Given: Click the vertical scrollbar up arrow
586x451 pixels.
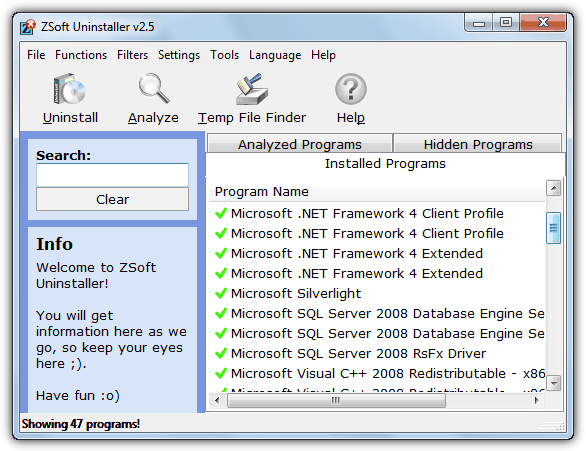Looking at the screenshot, I should click(553, 188).
